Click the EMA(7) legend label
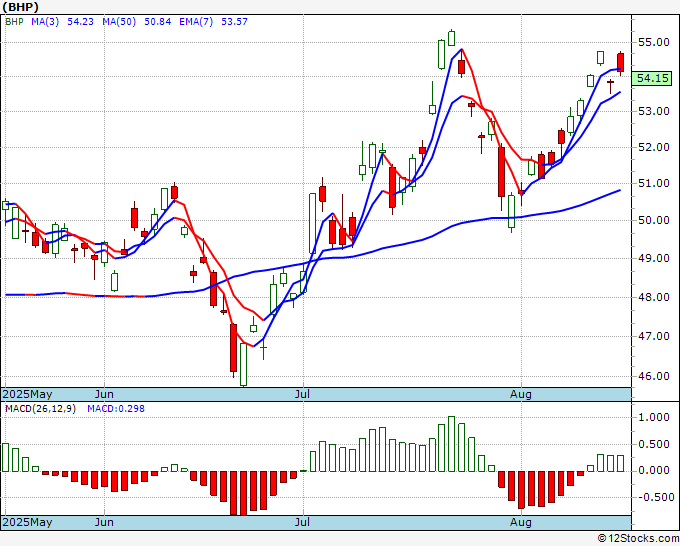This screenshot has height=546, width=680. (x=196, y=21)
